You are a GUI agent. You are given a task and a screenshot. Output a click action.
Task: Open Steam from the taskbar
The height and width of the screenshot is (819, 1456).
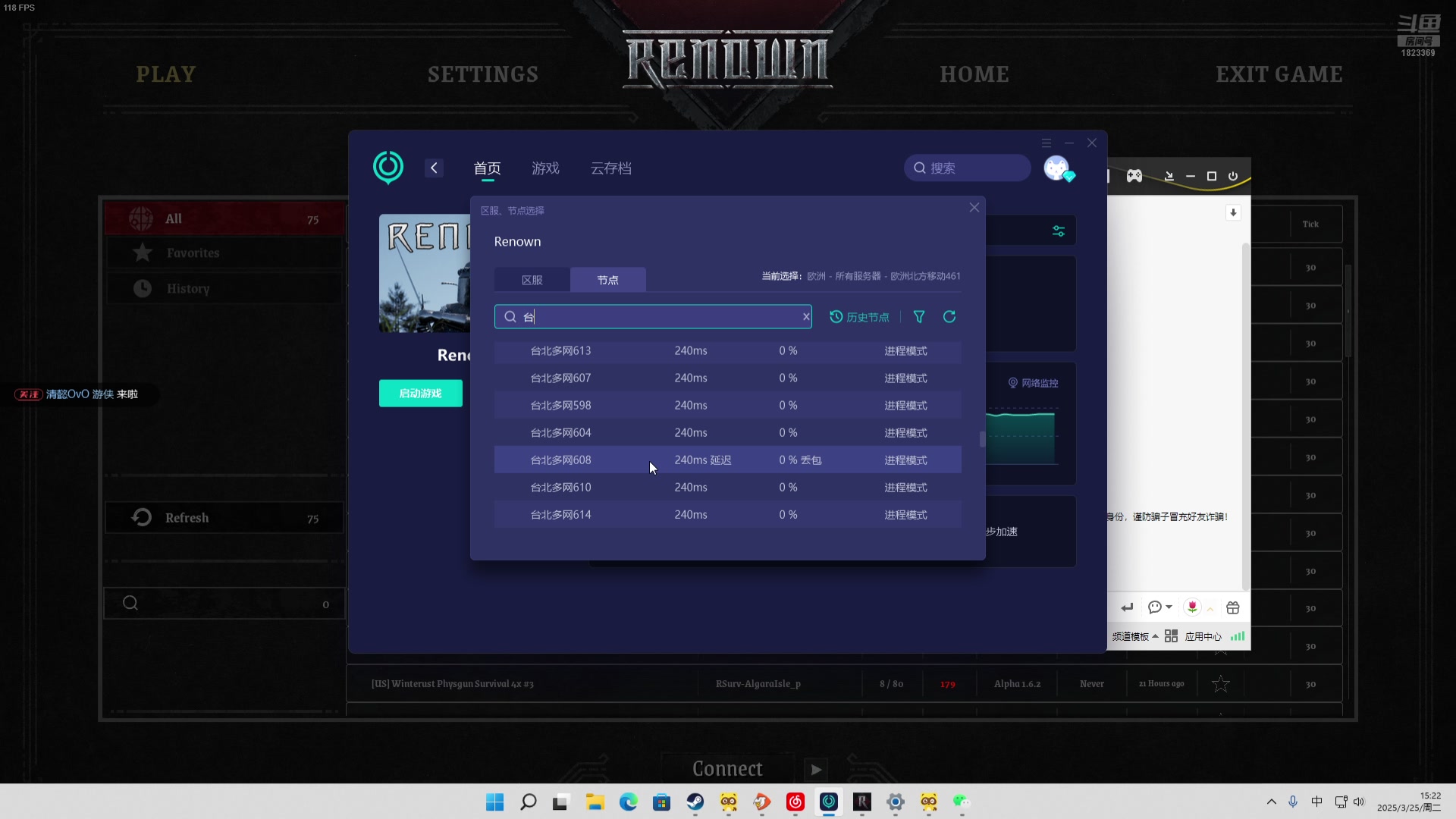click(695, 802)
